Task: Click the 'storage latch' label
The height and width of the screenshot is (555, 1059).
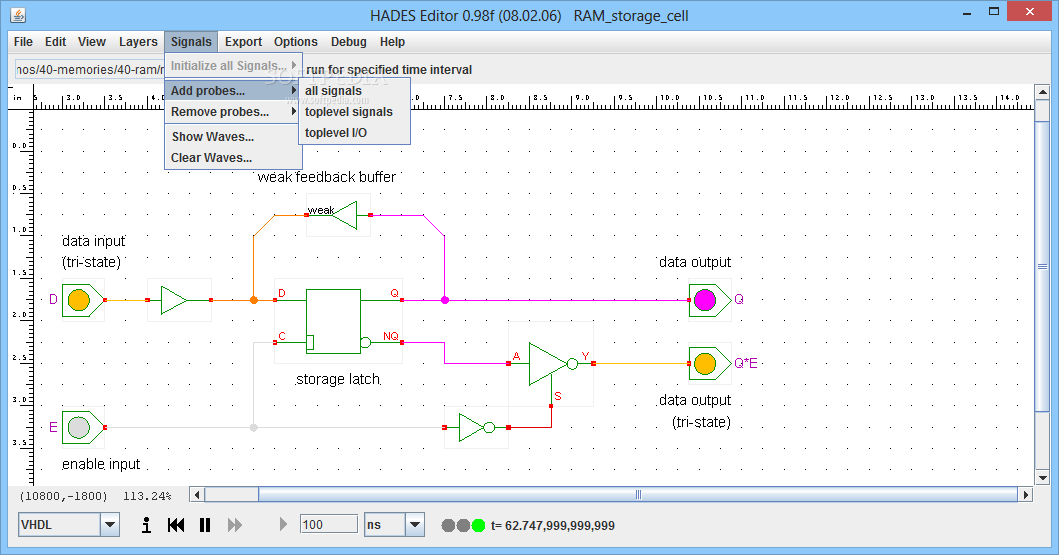Action: pos(338,379)
